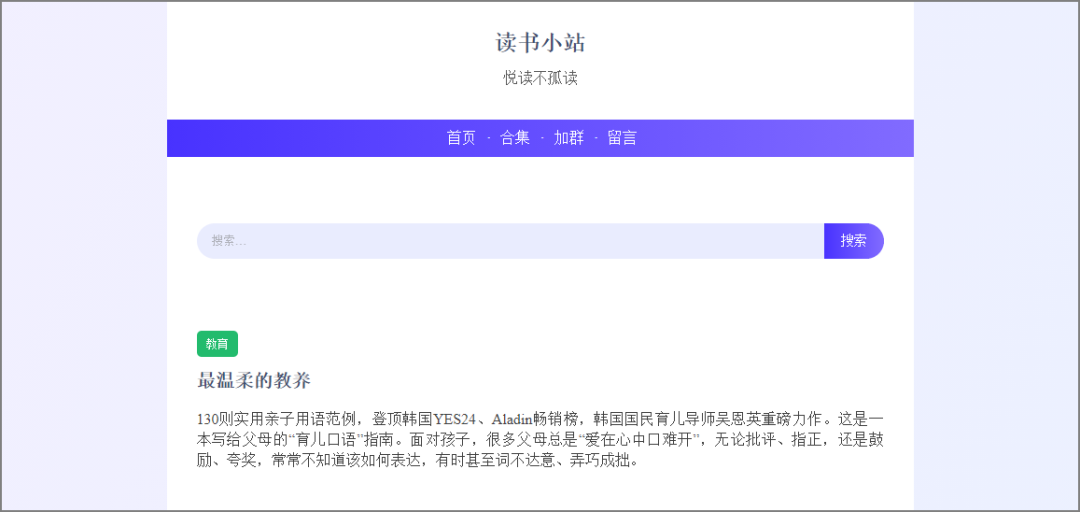Focus the 搜索 text input field

[x=510, y=241]
